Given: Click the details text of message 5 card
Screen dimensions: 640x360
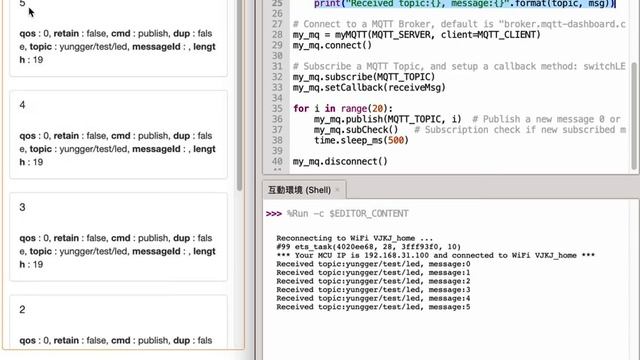Looking at the screenshot, I should coord(118,47).
